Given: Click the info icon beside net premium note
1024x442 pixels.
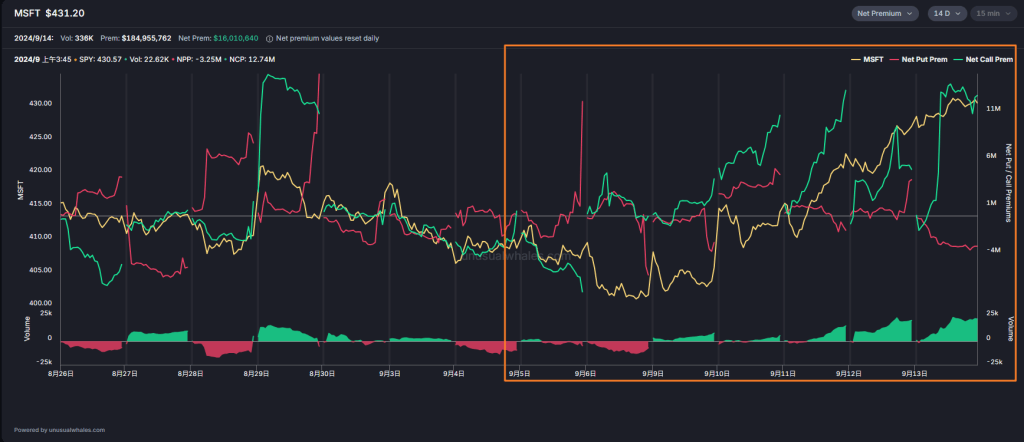Looking at the screenshot, I should tap(268, 38).
